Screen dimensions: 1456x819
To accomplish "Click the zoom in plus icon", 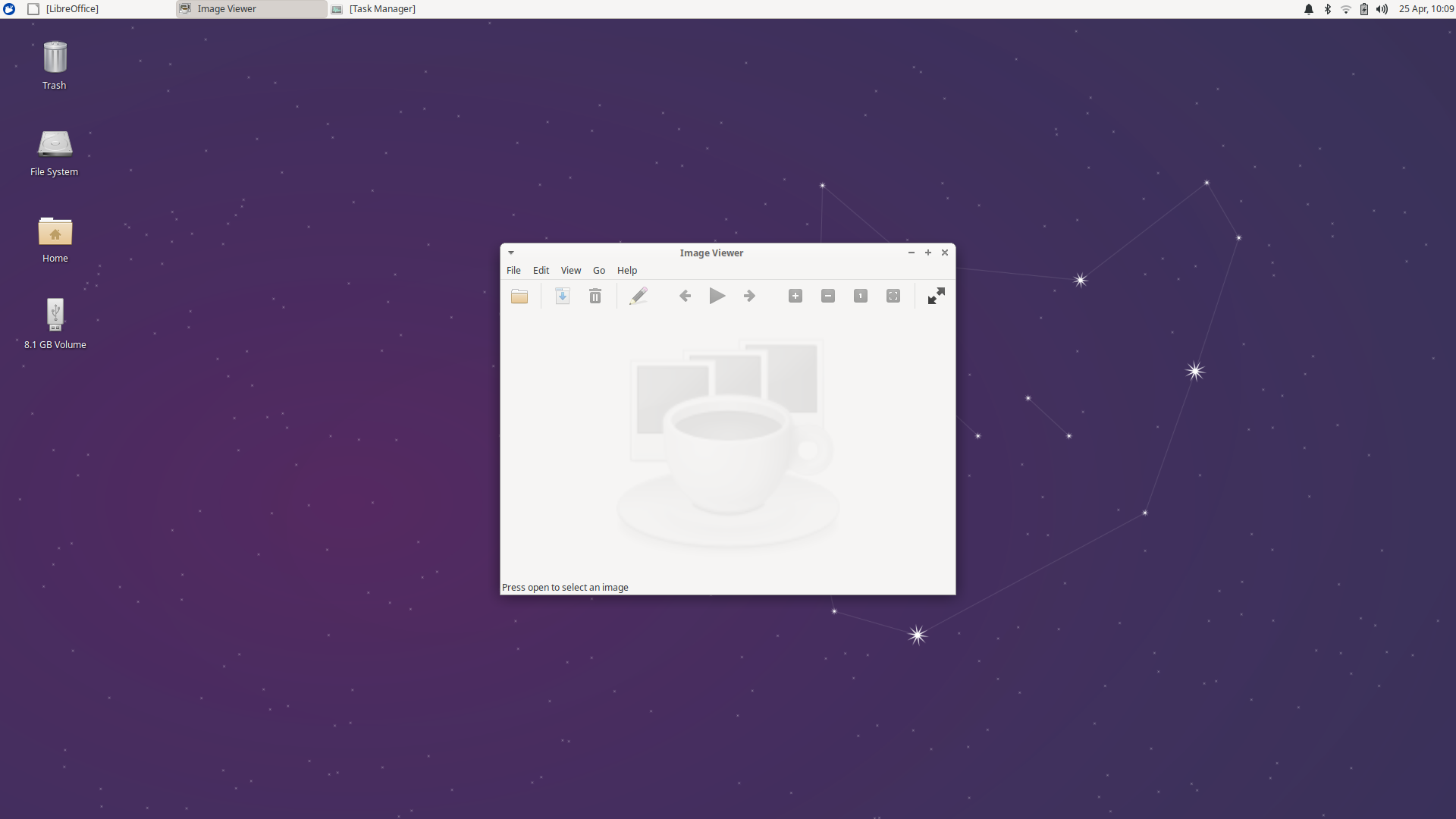I will 795,297.
